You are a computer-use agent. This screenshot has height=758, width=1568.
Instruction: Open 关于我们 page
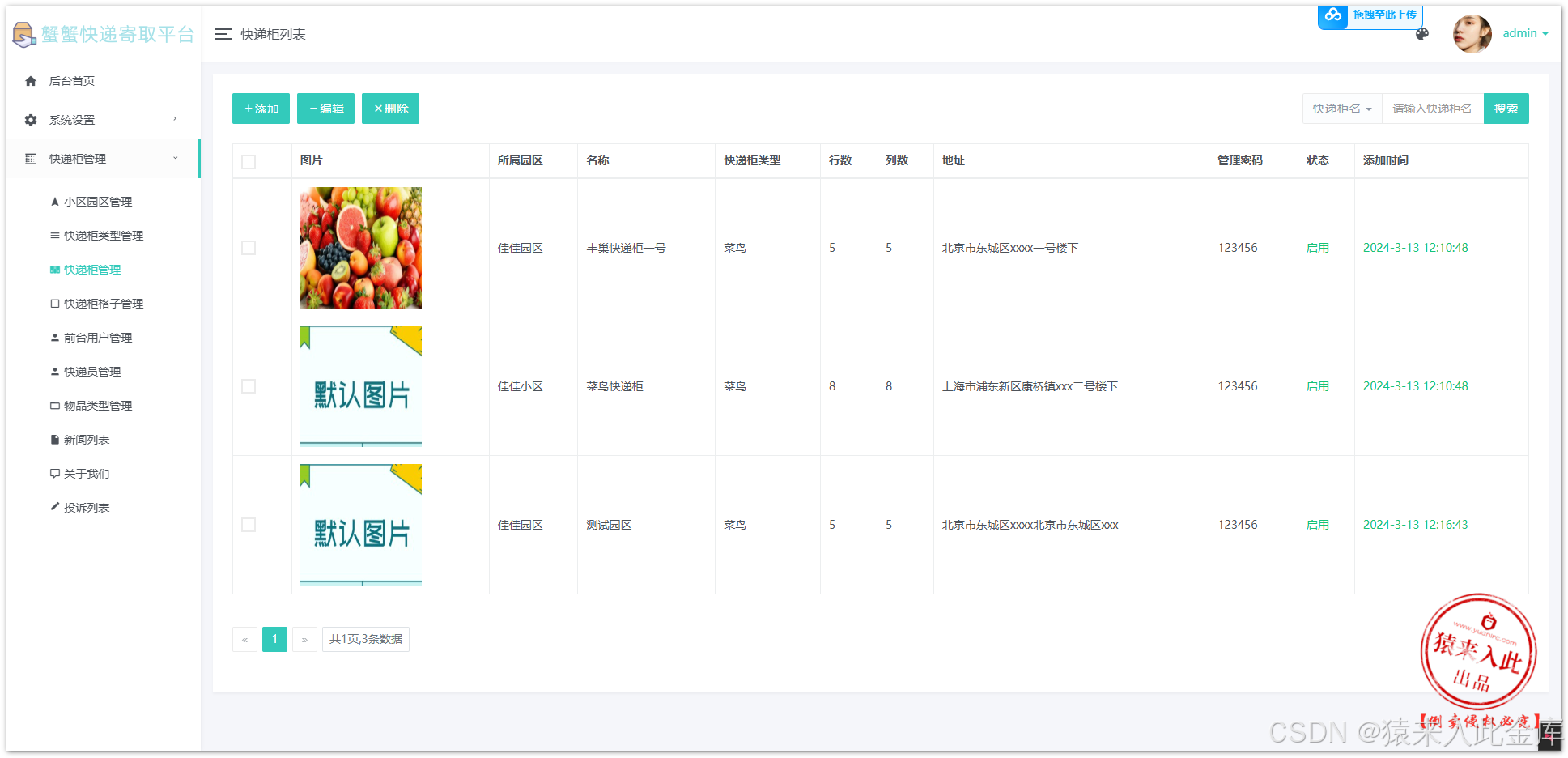click(87, 474)
